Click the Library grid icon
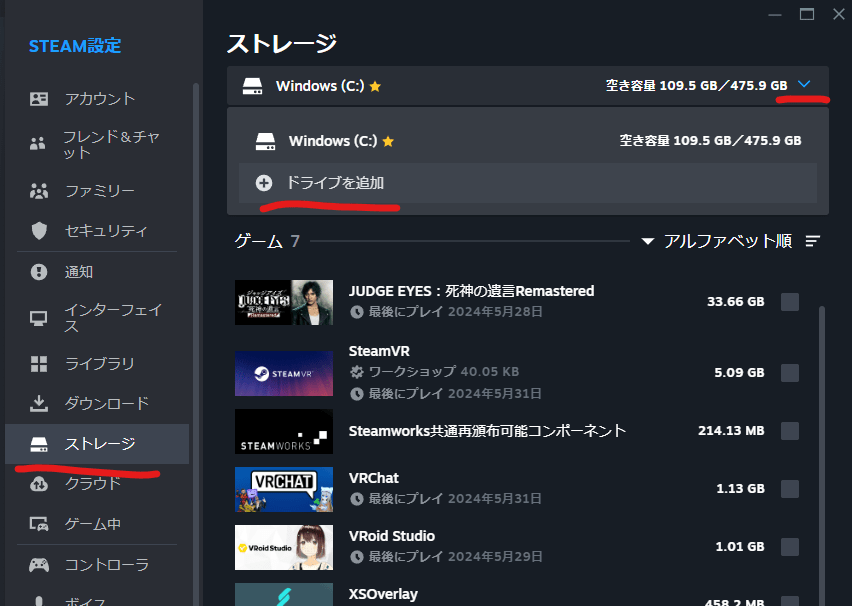This screenshot has width=852, height=606. click(x=39, y=364)
